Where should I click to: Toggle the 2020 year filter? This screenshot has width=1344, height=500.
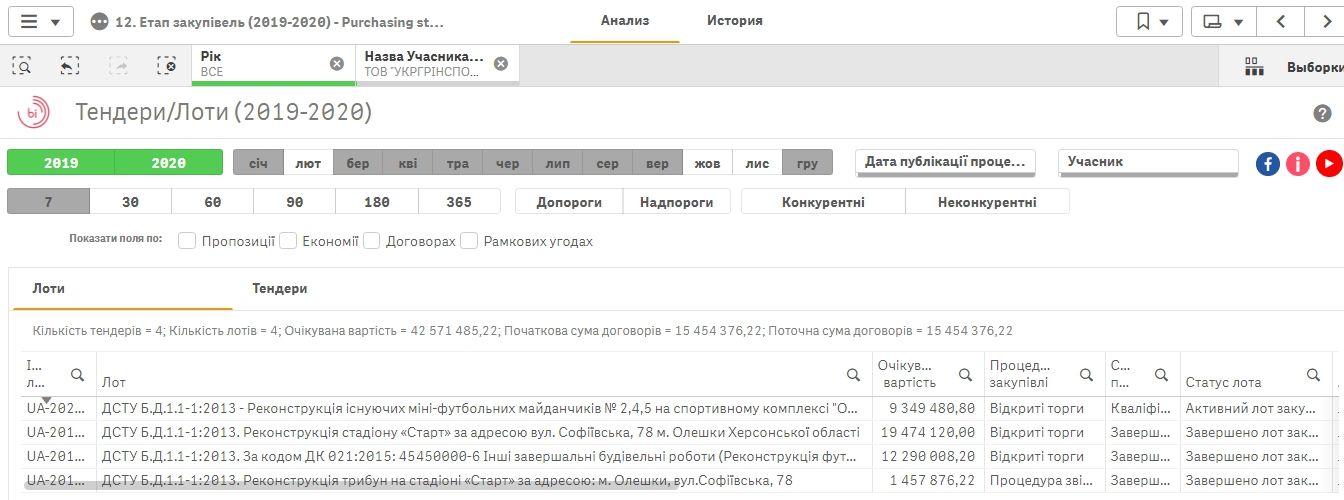pos(168,162)
